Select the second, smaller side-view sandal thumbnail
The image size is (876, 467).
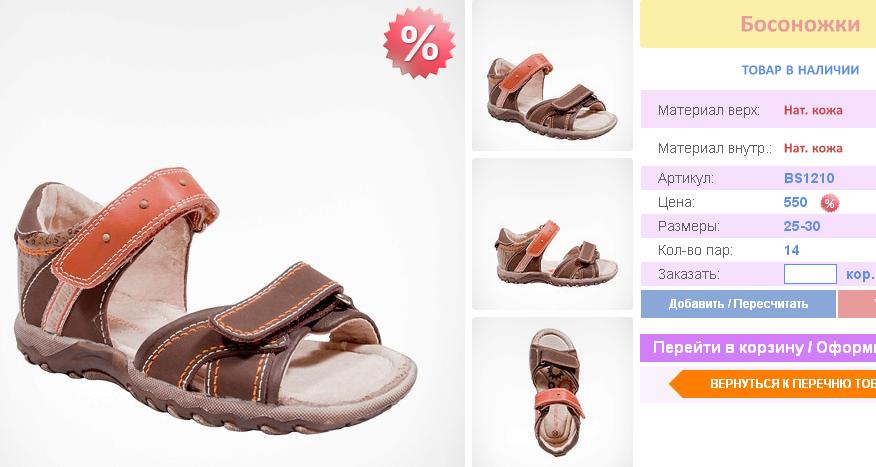pos(552,234)
